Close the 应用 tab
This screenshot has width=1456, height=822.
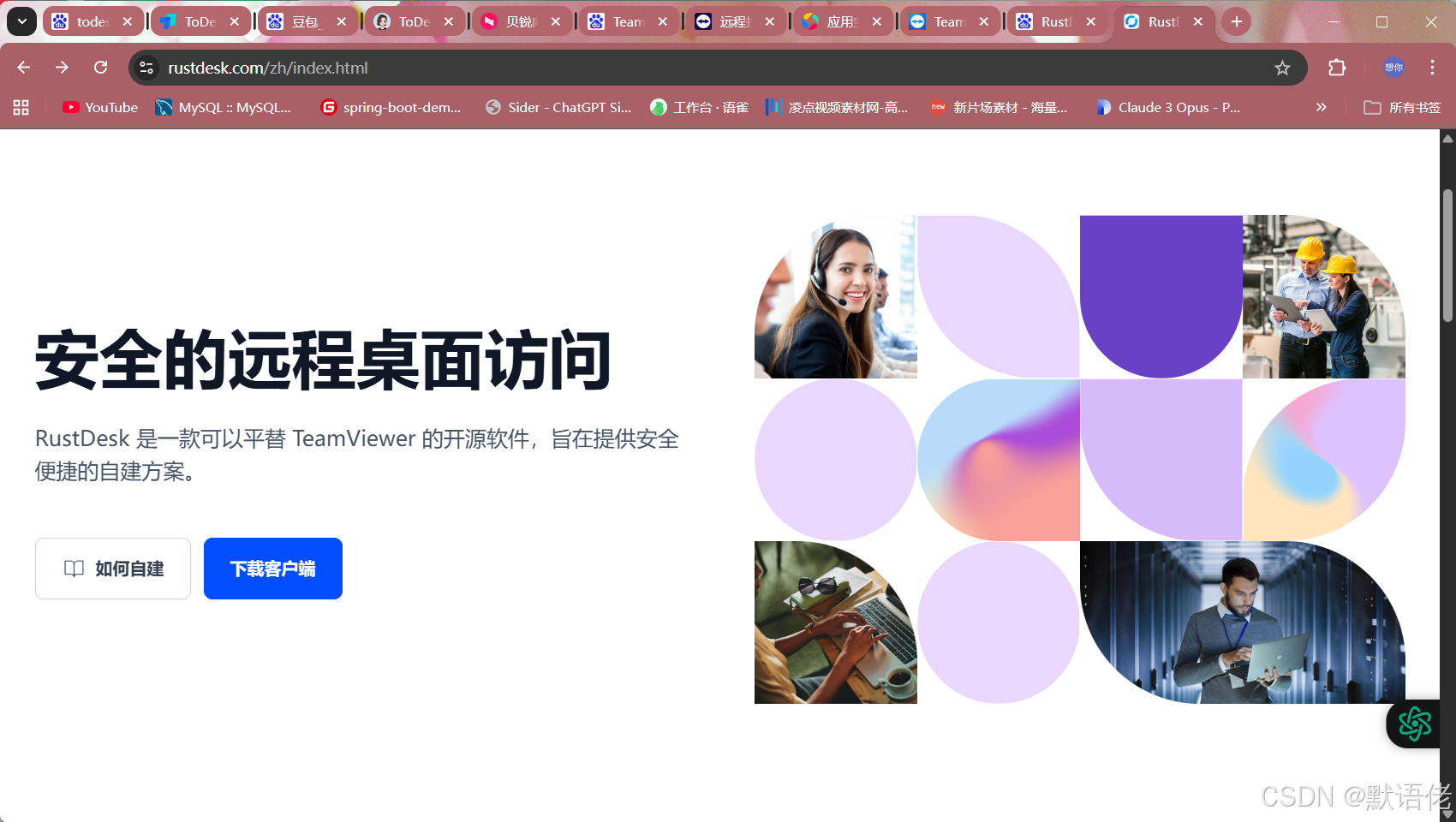pyautogui.click(x=877, y=21)
